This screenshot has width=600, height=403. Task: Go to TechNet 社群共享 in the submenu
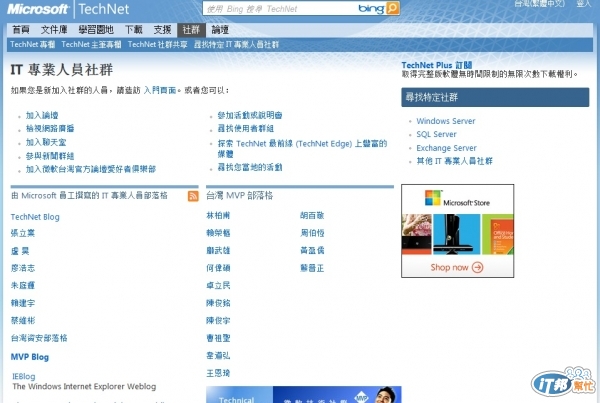(158, 44)
